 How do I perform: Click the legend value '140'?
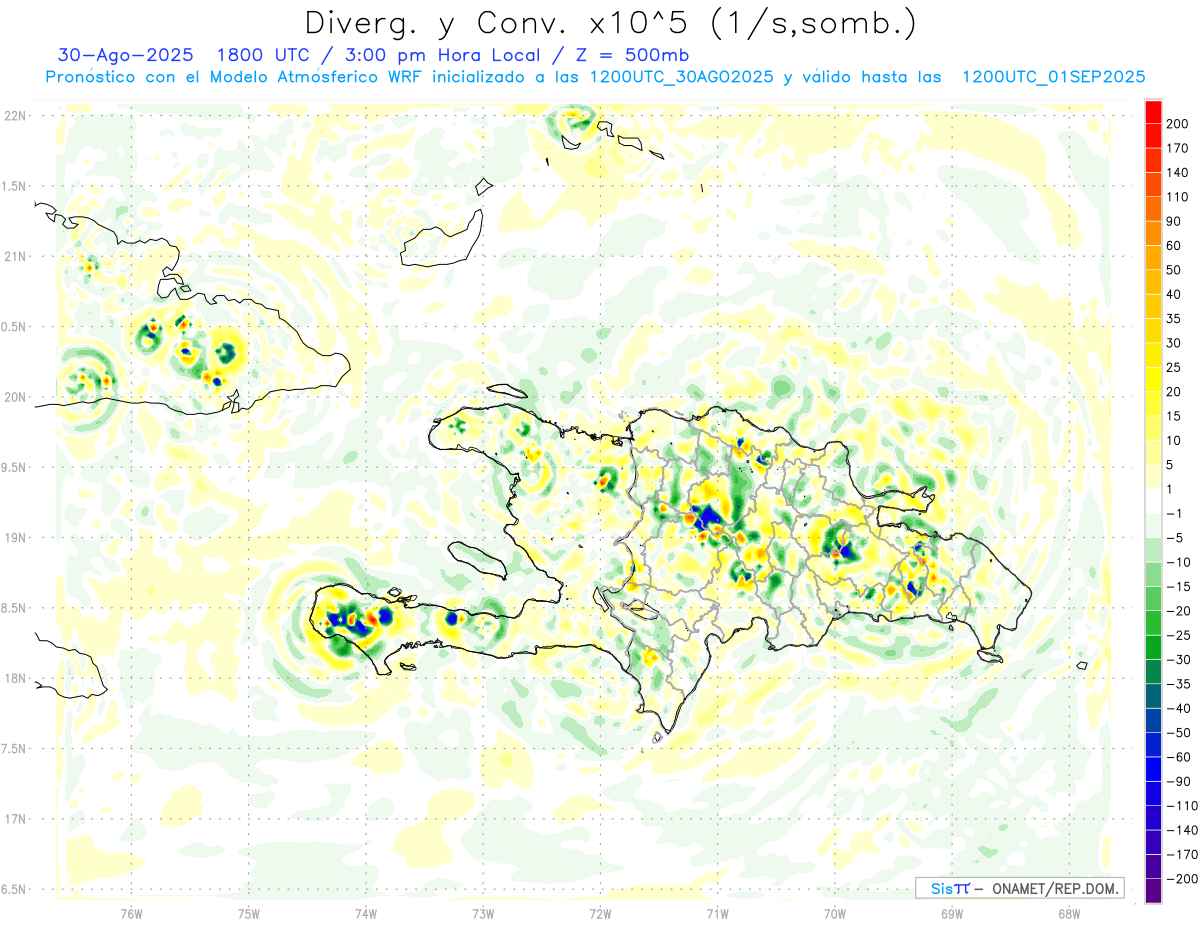point(1177,173)
